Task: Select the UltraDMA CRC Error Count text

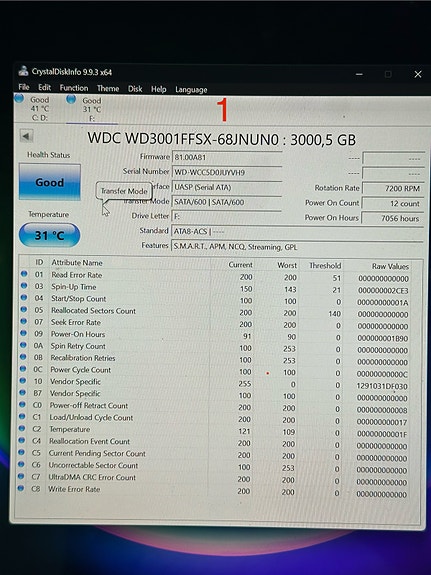Action: tap(92, 477)
